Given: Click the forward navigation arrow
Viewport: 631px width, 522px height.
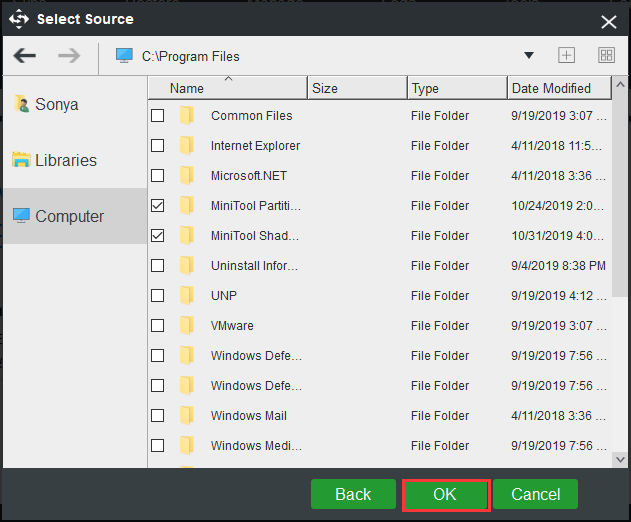Looking at the screenshot, I should coord(69,56).
